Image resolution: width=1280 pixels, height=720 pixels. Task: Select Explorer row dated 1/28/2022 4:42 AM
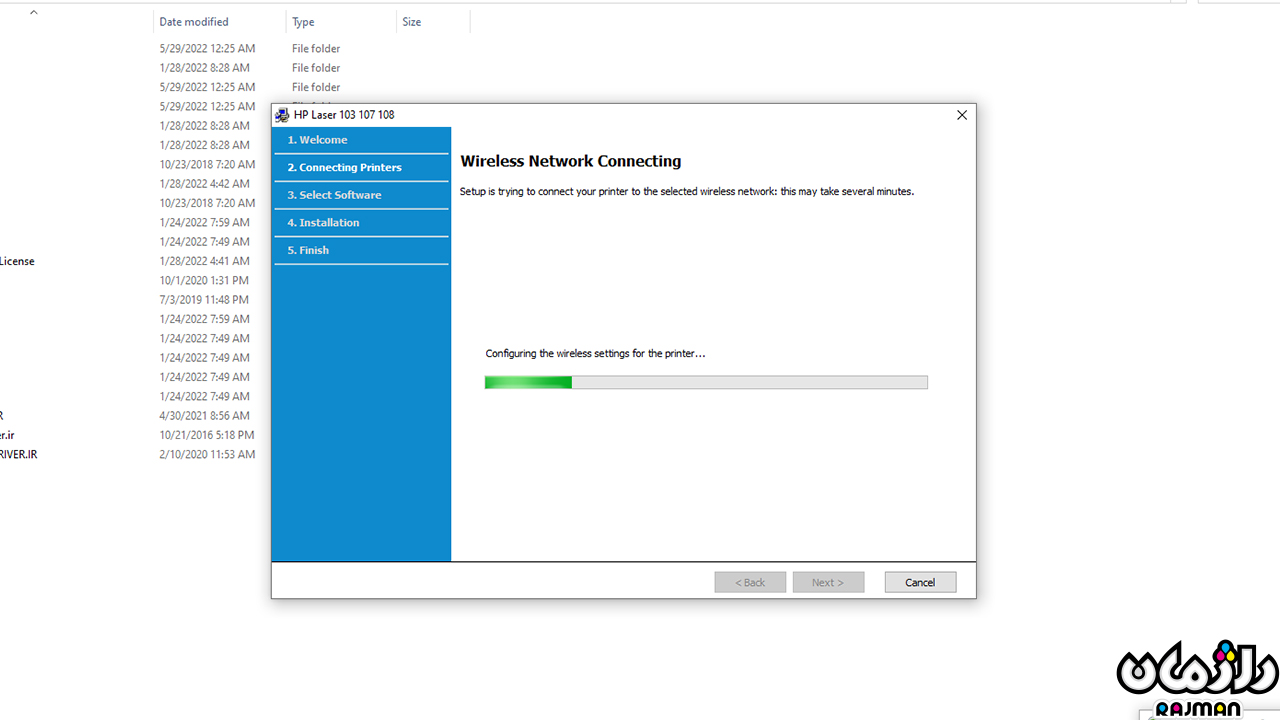[x=204, y=184]
